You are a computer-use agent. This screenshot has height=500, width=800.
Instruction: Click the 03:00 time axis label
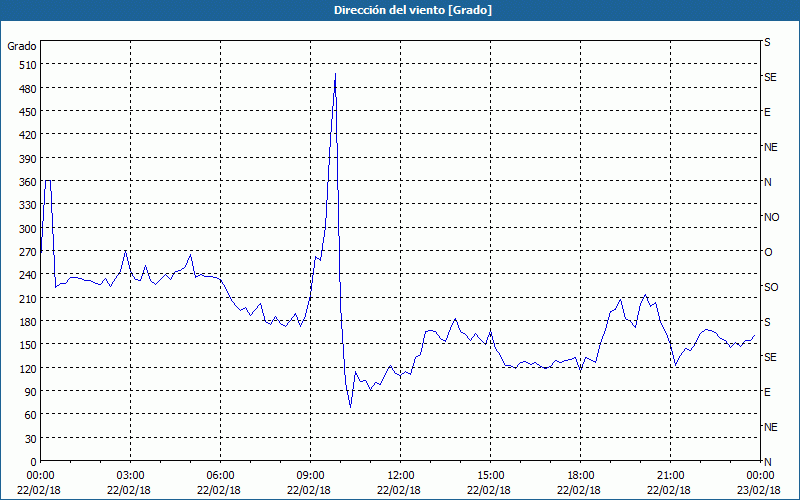130,476
